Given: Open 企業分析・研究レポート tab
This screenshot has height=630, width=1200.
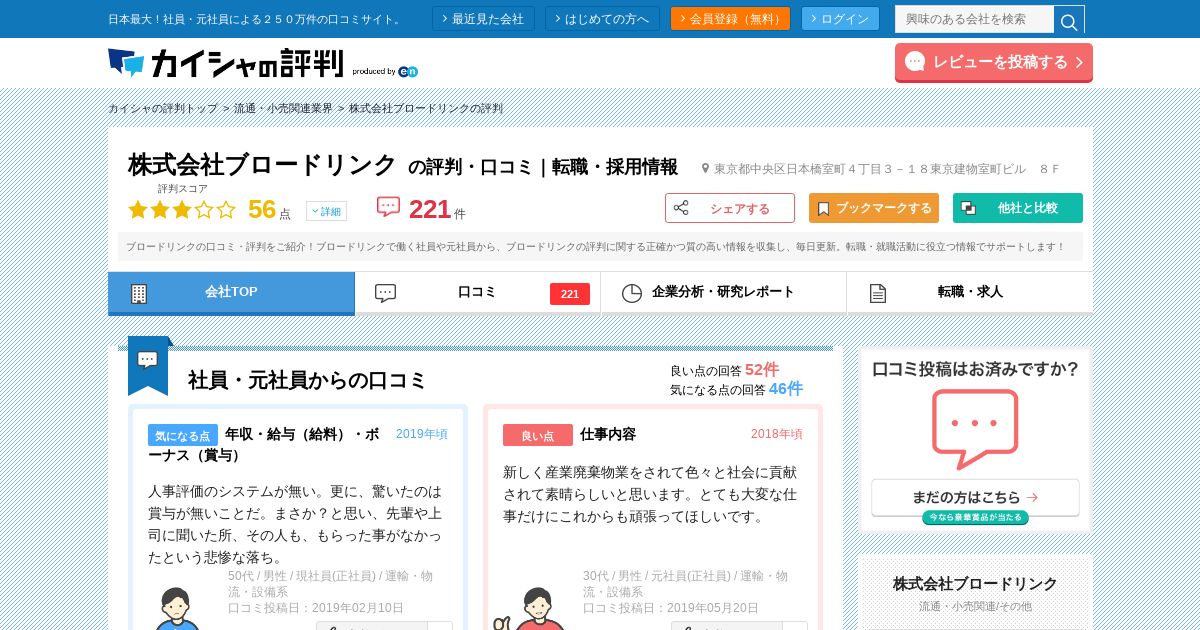Looking at the screenshot, I should point(723,293).
